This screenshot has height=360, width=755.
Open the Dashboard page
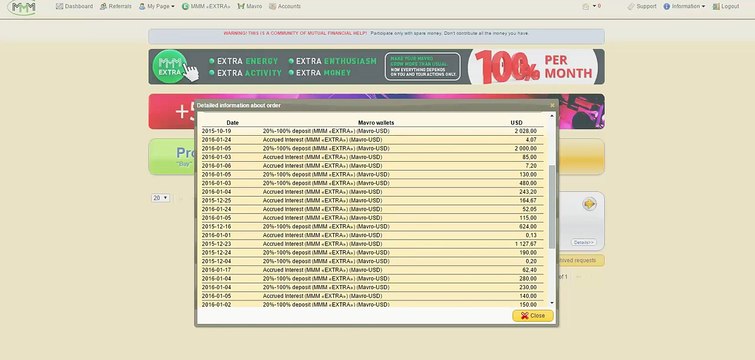click(74, 6)
